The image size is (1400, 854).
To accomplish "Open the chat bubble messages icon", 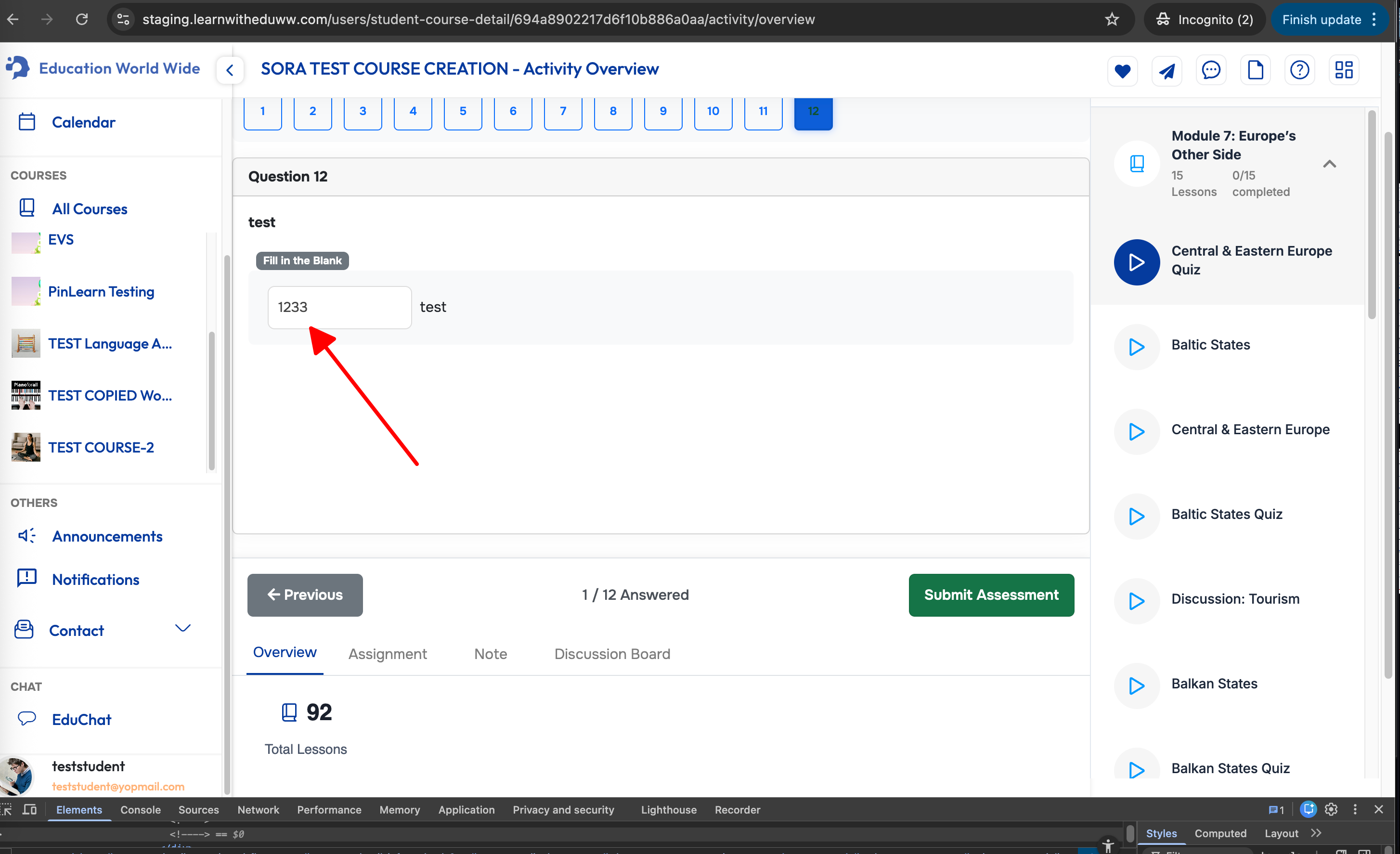I will pos(1210,70).
